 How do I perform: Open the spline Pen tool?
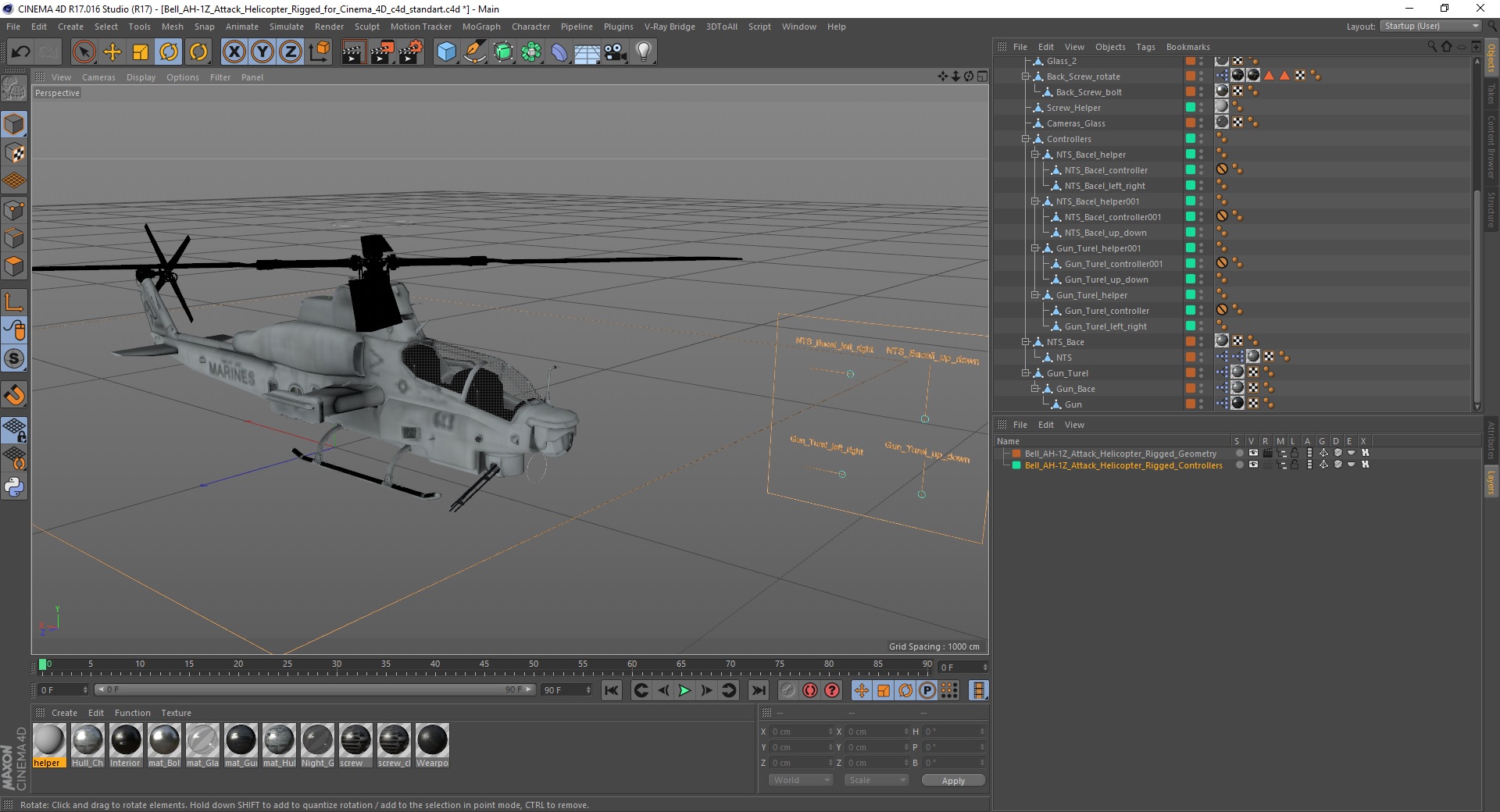(x=474, y=52)
